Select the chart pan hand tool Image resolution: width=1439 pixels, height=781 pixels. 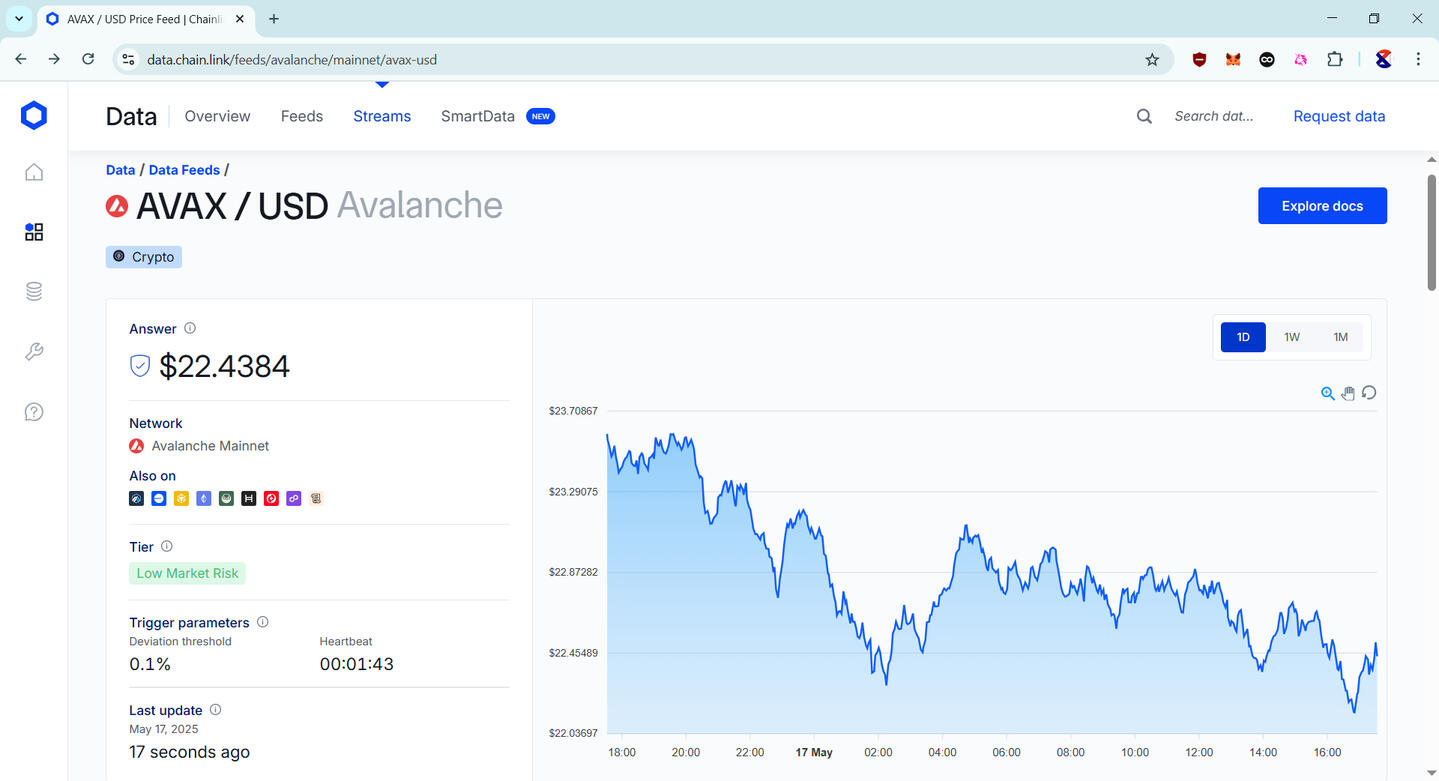1348,393
